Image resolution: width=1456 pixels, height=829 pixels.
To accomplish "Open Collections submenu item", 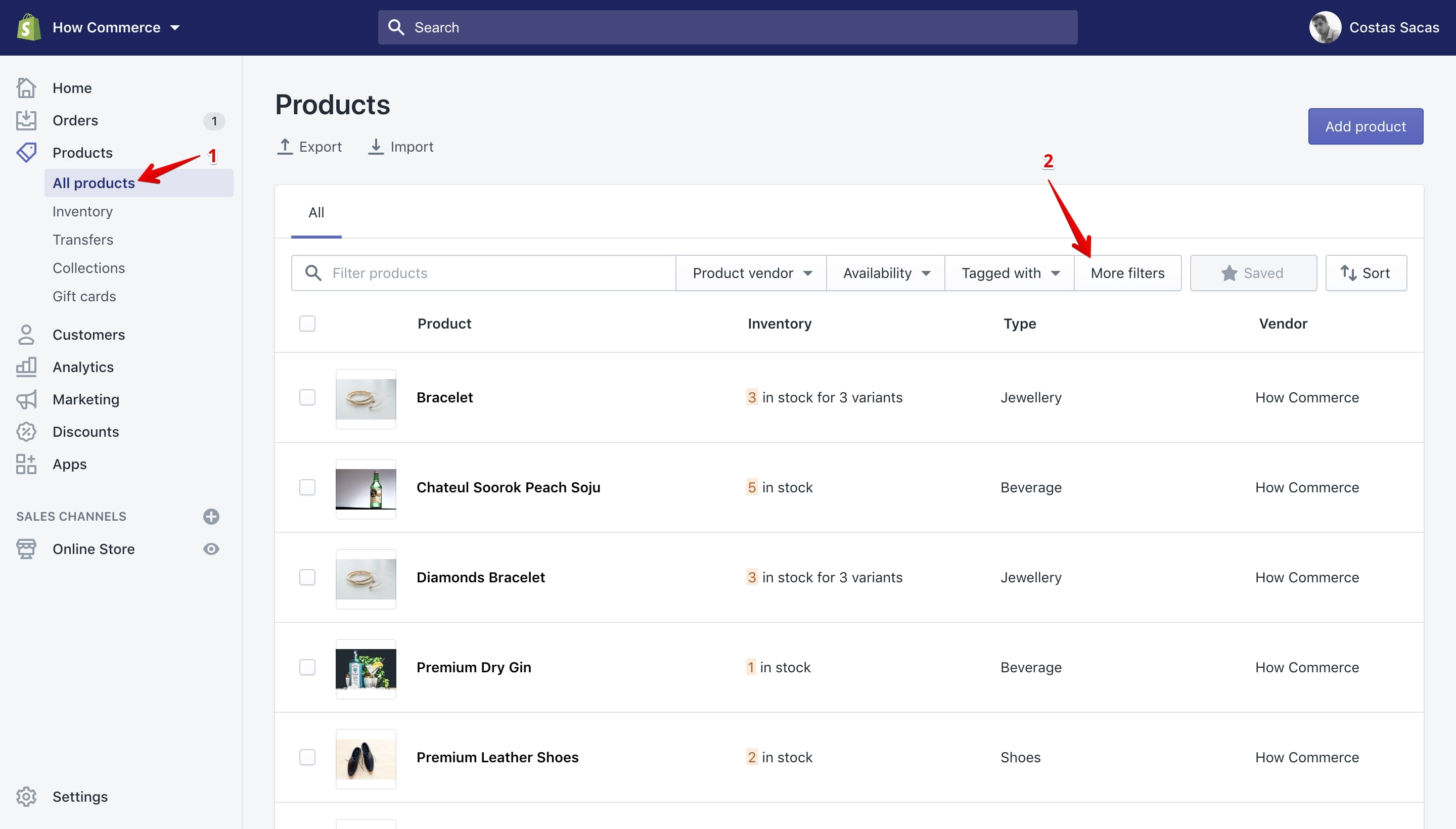I will click(89, 267).
